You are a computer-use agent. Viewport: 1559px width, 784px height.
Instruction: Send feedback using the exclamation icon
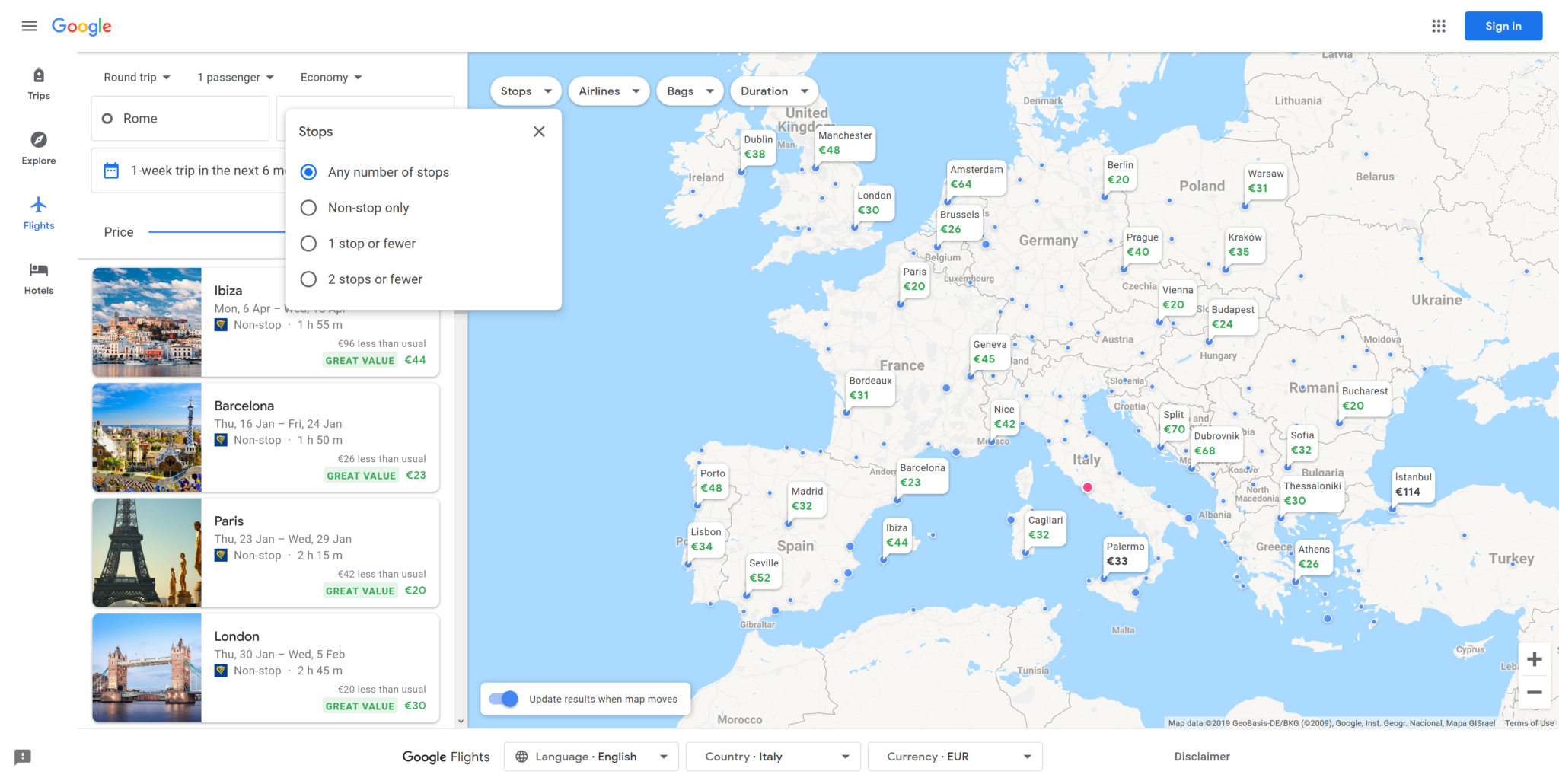pyautogui.click(x=23, y=757)
